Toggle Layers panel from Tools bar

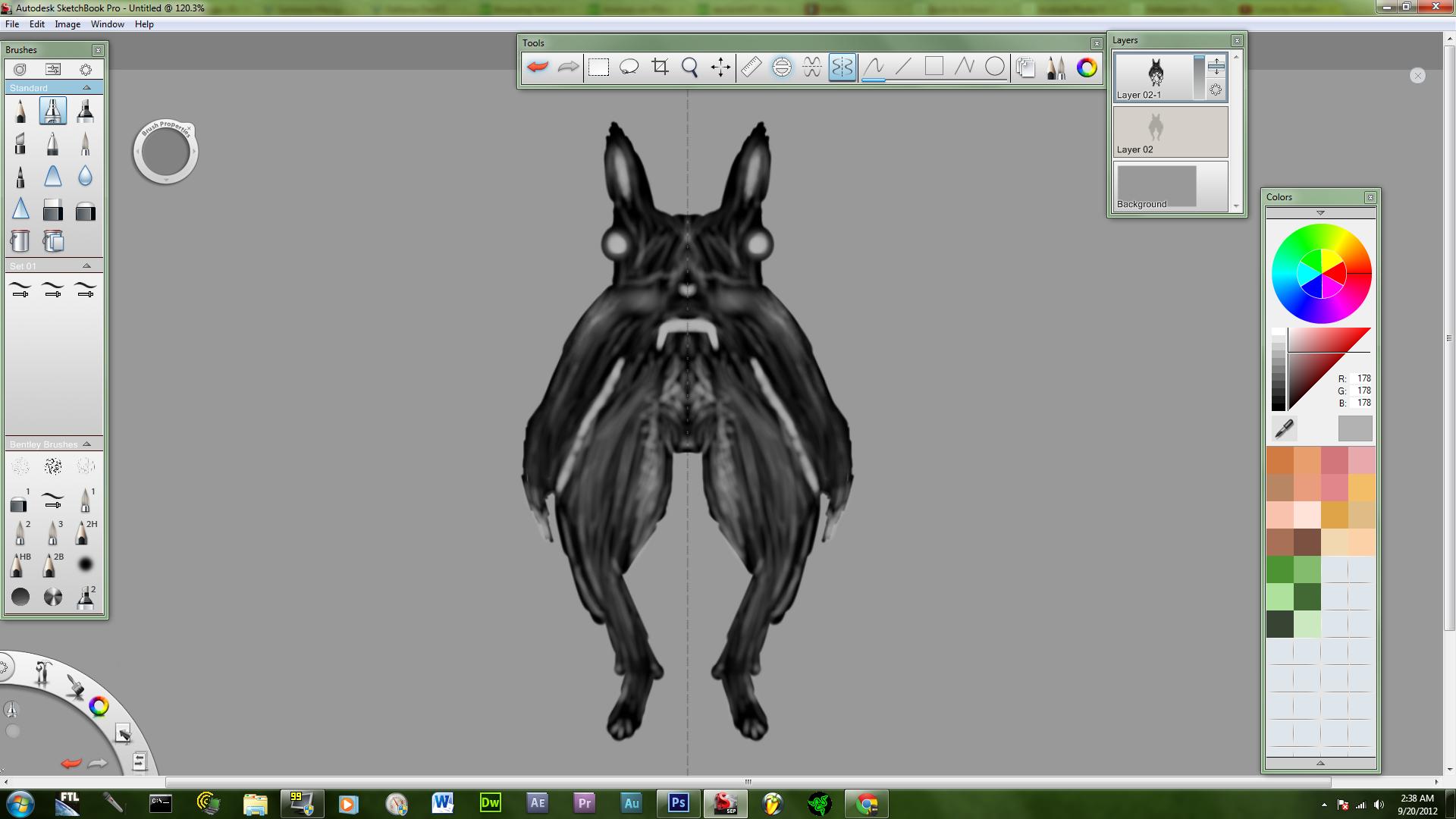[1026, 67]
